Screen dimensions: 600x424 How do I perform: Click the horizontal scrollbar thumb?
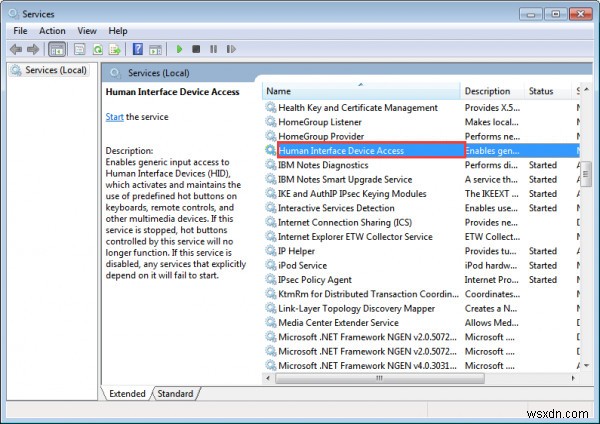tap(379, 378)
